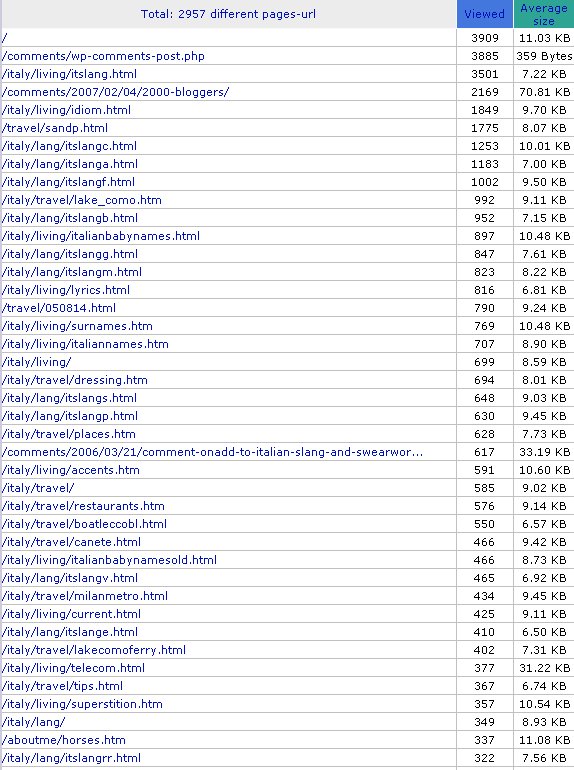Open /comments/wp-comments-post.php link
The image size is (574, 770).
(103, 56)
